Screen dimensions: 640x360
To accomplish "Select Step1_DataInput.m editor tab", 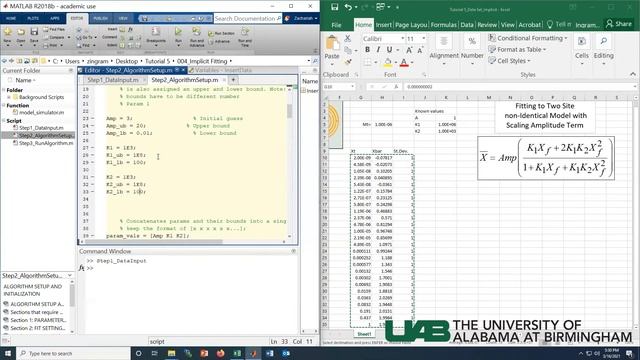I will pos(113,80).
